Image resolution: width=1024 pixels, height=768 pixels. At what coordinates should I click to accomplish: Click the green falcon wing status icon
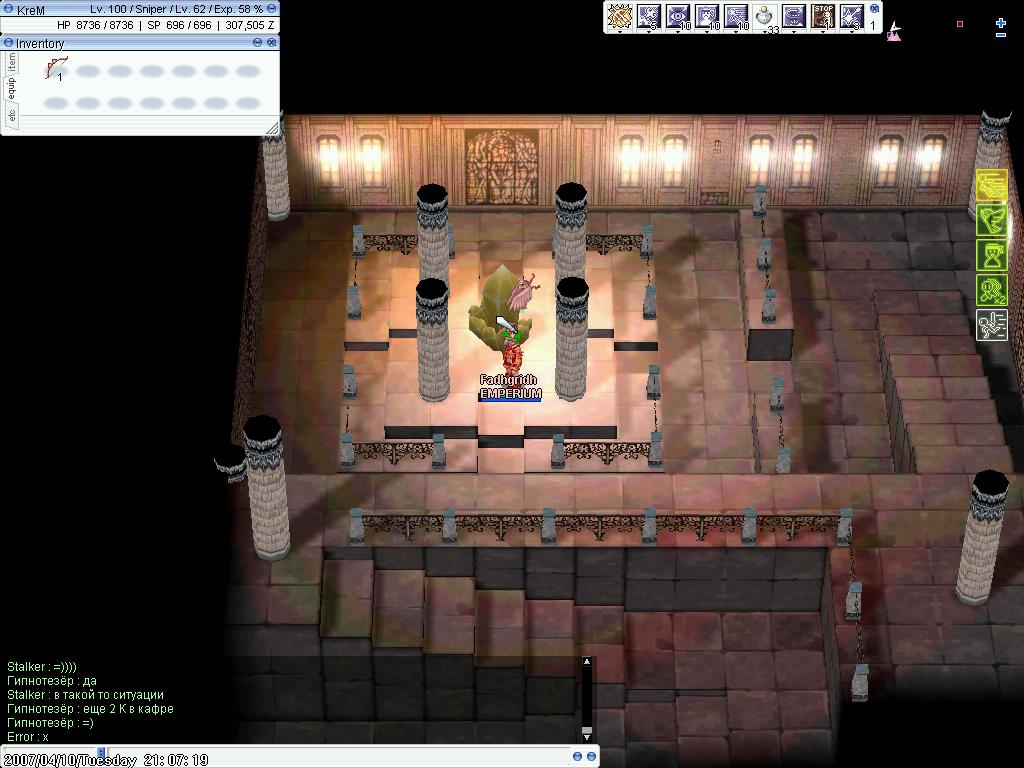(992, 220)
